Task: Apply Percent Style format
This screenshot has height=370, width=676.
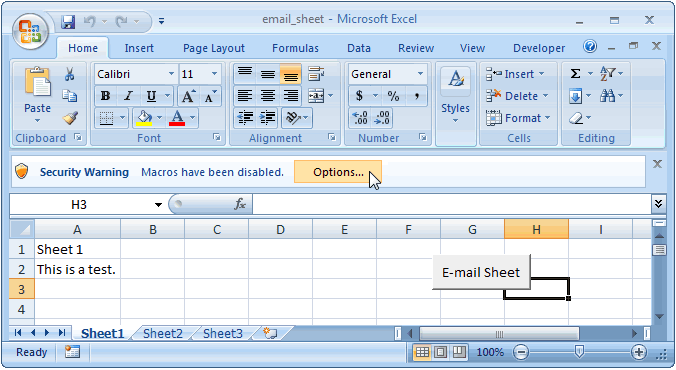Action: (x=393, y=96)
